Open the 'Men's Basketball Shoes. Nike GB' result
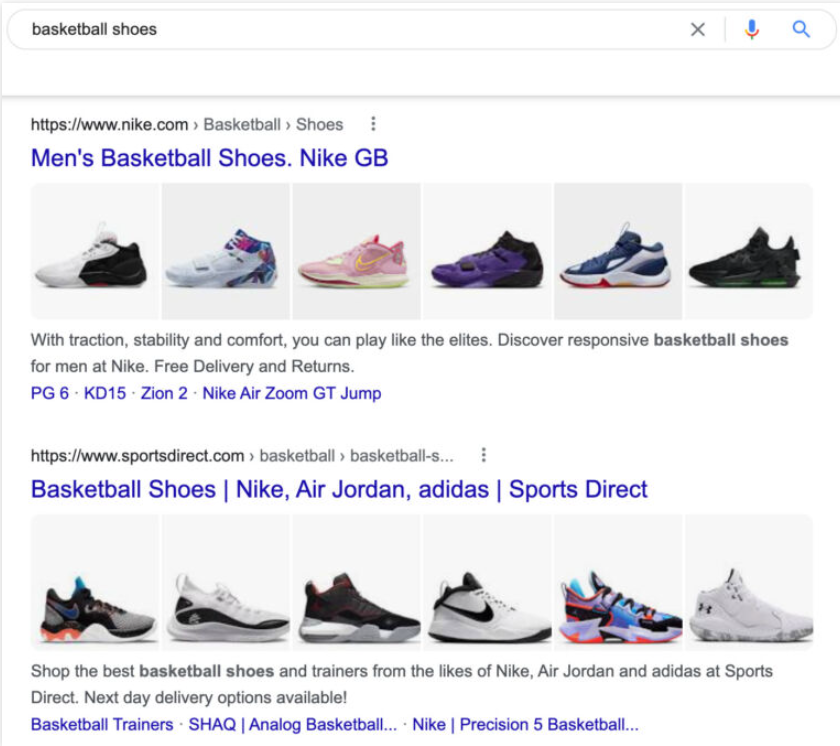The image size is (840, 746). [x=209, y=158]
